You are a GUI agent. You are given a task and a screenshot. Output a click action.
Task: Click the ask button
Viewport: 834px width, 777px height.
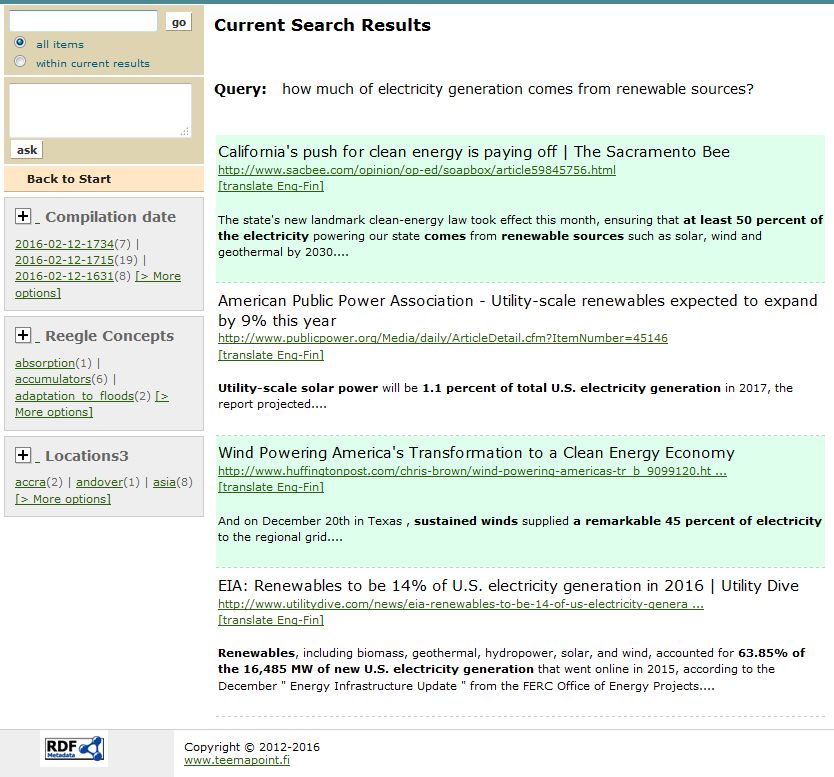[27, 150]
